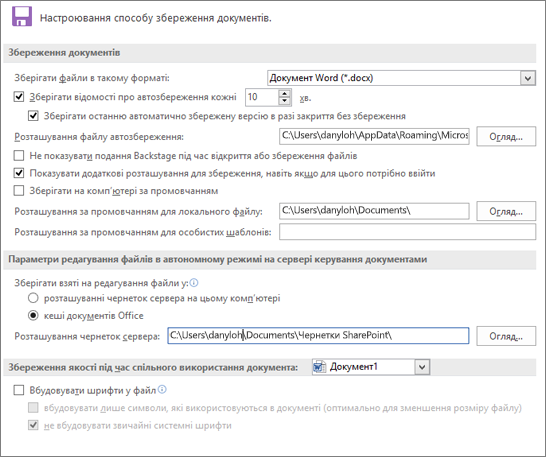
Task: Click info icon beside 'Вбудовувати шрифти у файл'
Action: point(162,389)
